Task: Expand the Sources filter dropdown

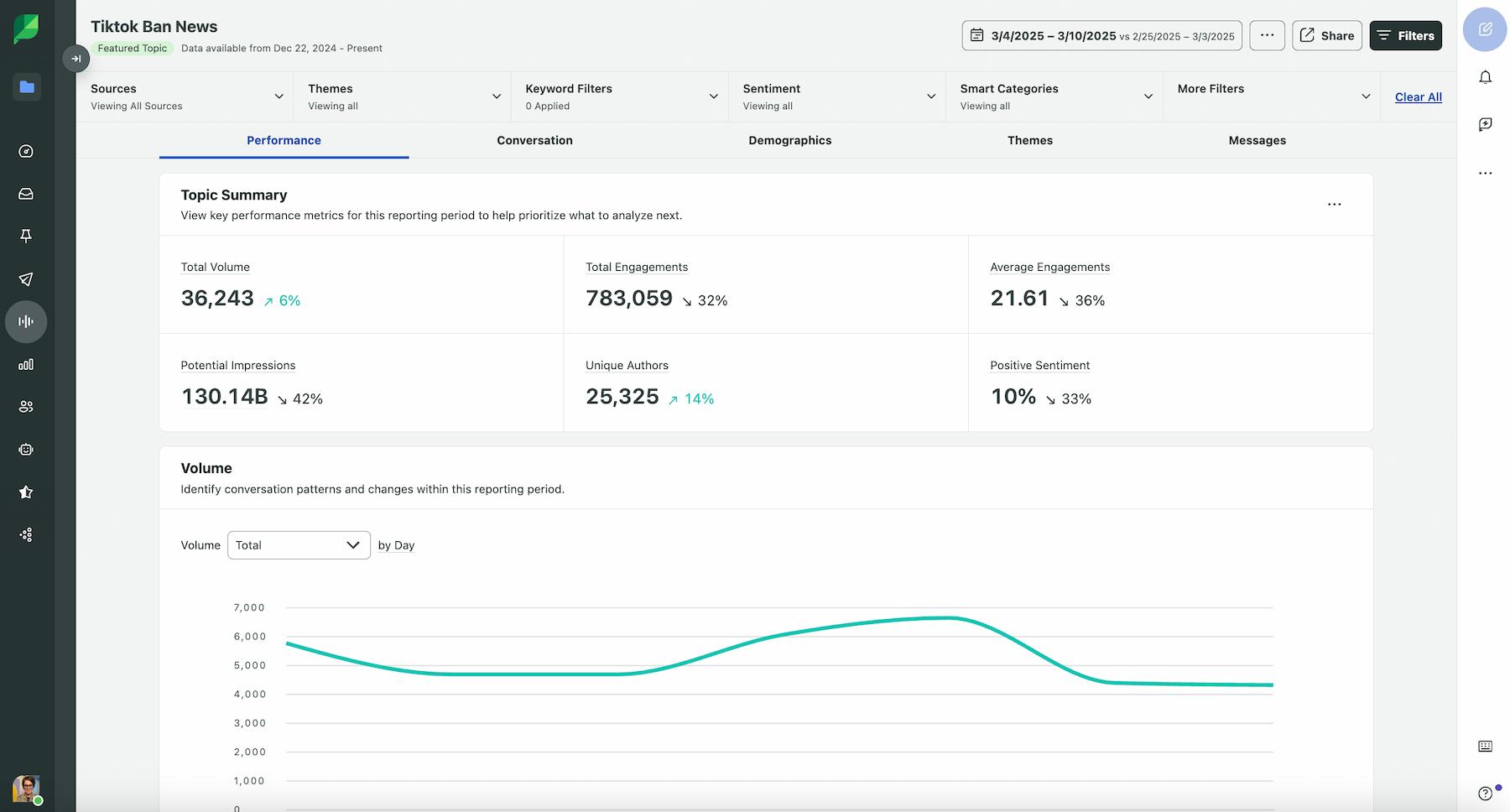Action: coord(186,96)
